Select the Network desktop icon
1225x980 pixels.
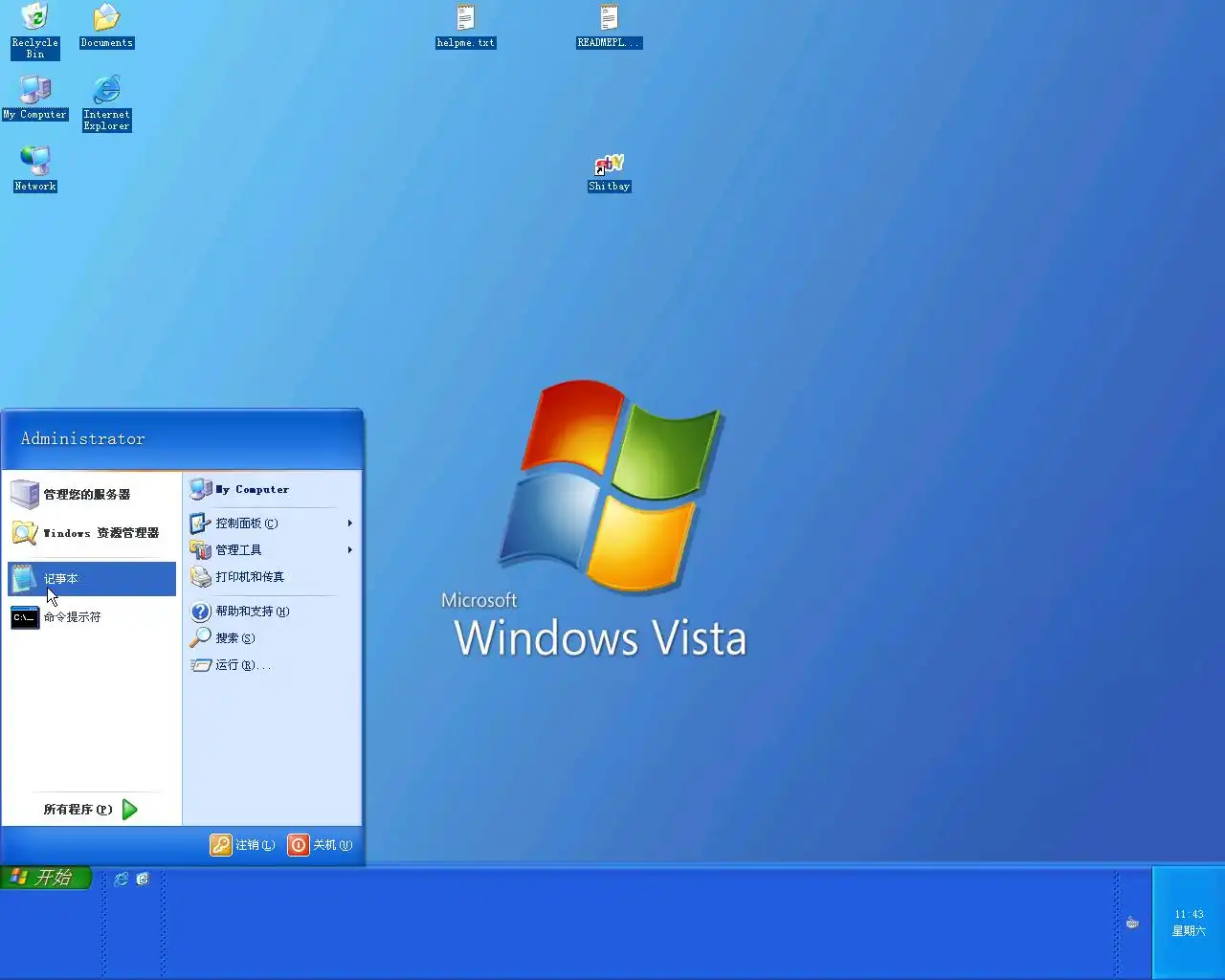tap(35, 168)
